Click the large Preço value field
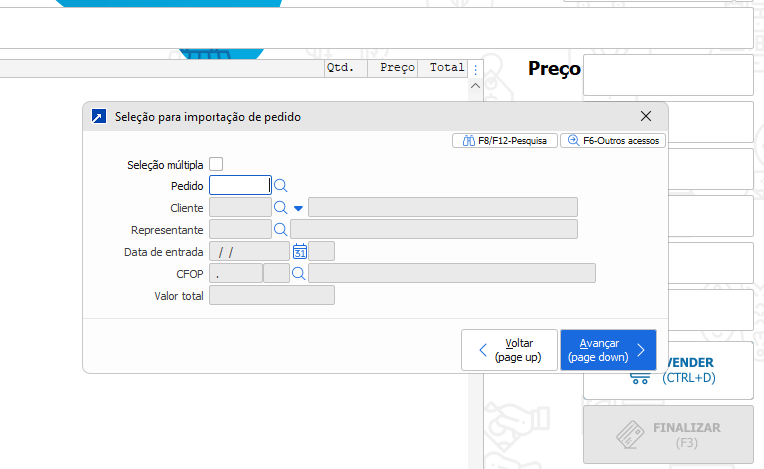Screen dimensions: 764x469 pyautogui.click(x=668, y=75)
